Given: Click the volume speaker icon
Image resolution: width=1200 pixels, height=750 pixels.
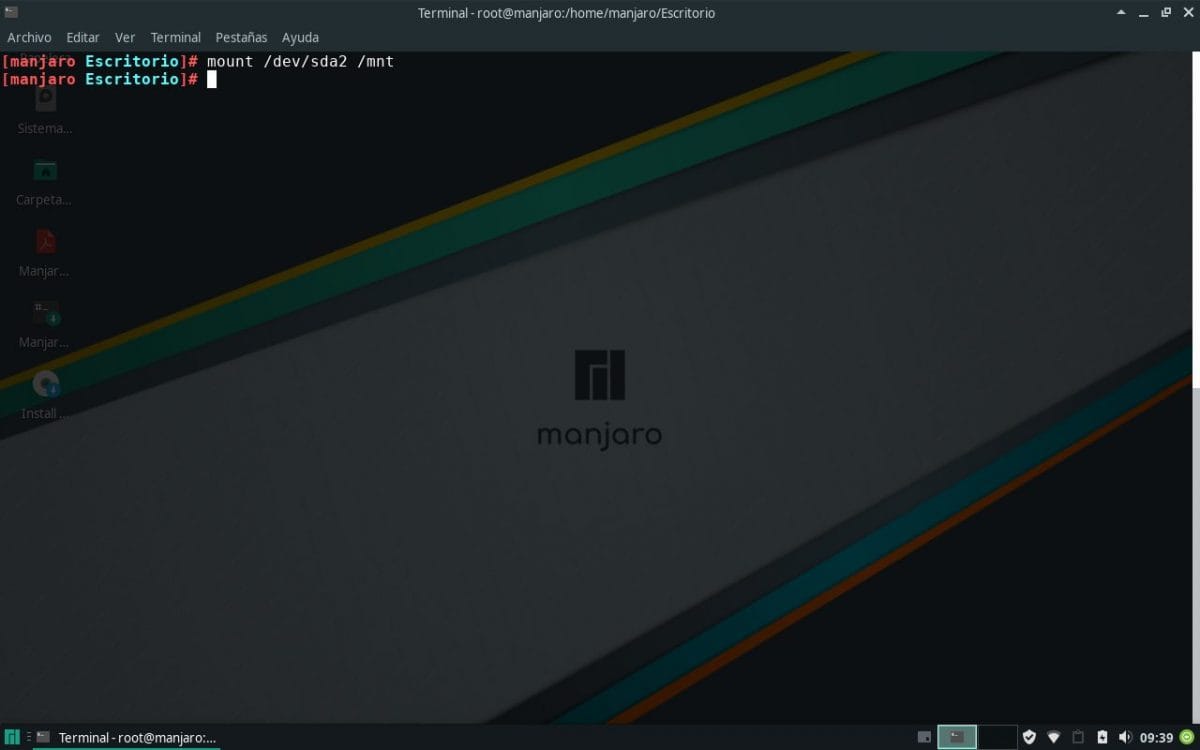Looking at the screenshot, I should pyautogui.click(x=1125, y=738).
